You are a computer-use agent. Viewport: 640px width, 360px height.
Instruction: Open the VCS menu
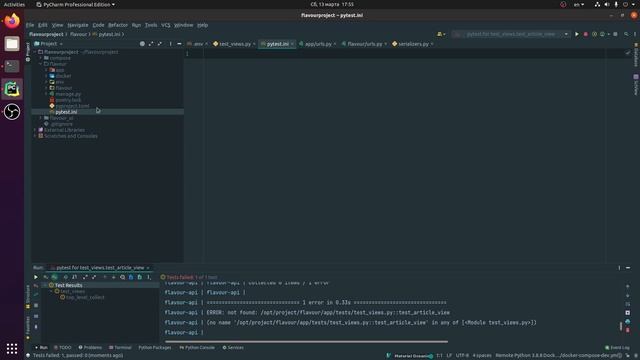pyautogui.click(x=165, y=25)
